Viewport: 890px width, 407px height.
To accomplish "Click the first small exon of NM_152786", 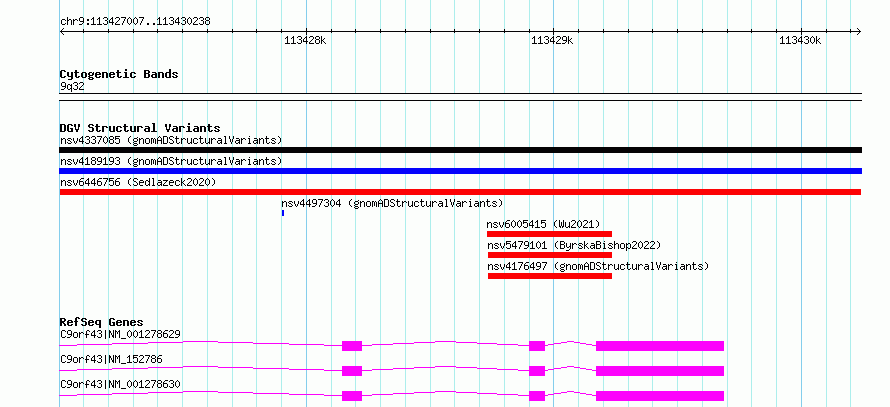I will tap(352, 371).
